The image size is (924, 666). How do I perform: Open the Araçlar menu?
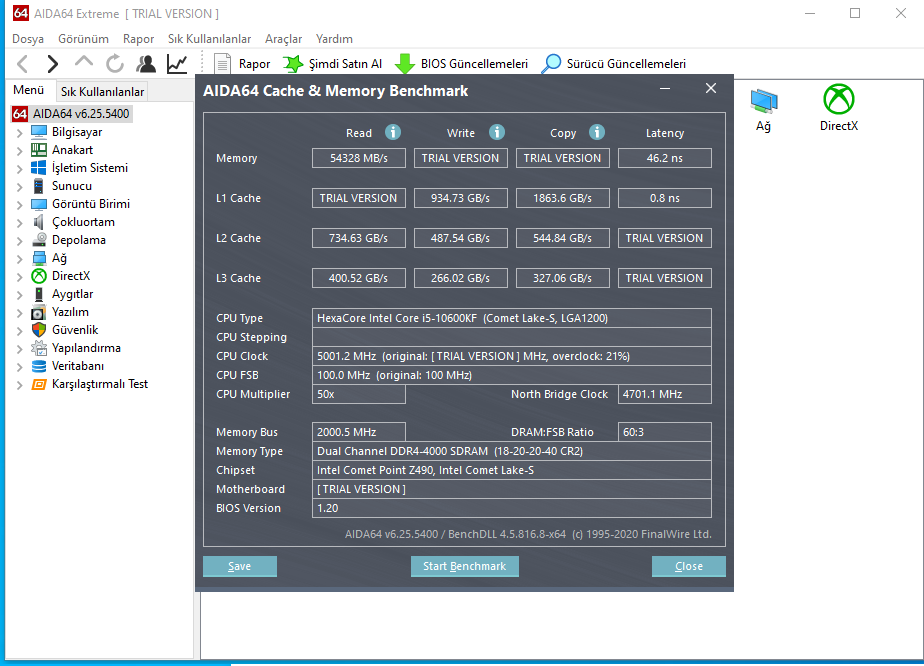[x=283, y=39]
